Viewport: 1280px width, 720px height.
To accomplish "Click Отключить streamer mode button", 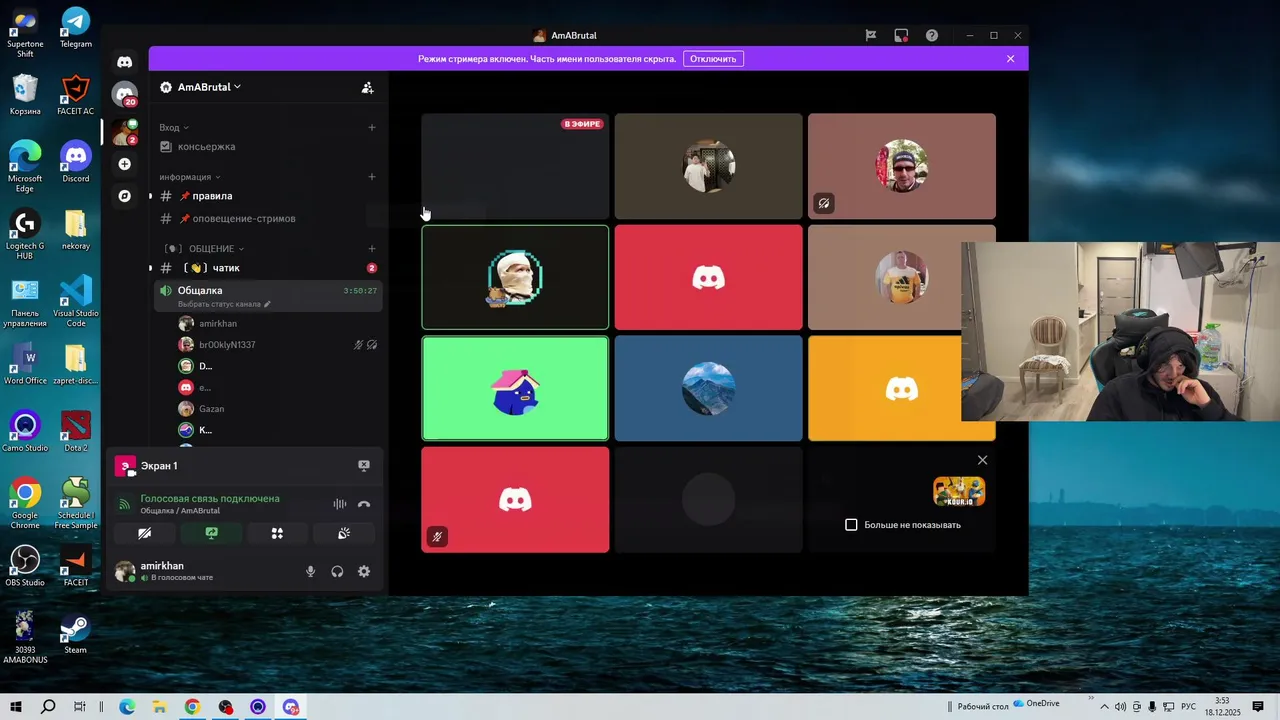I will pyautogui.click(x=713, y=59).
